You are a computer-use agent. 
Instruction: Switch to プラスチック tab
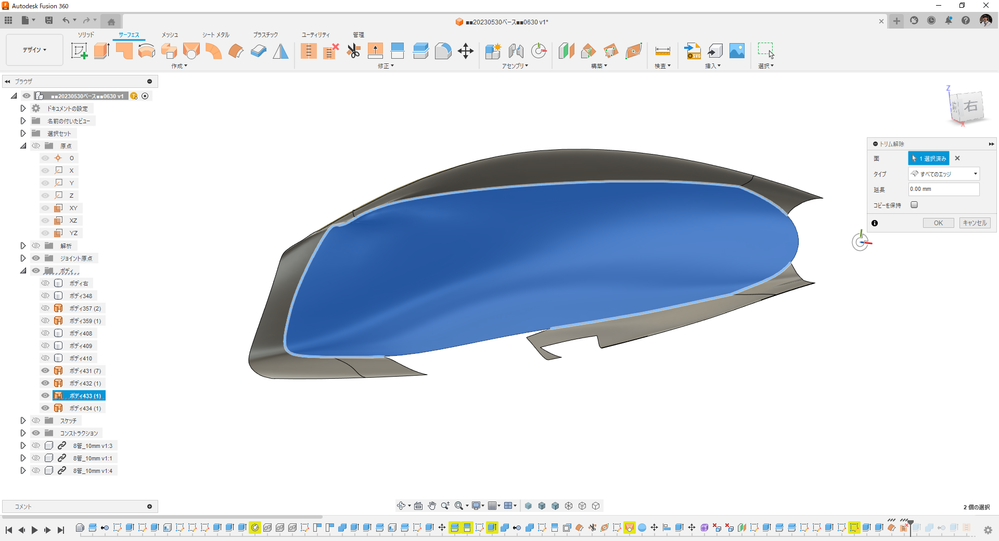[x=265, y=34]
